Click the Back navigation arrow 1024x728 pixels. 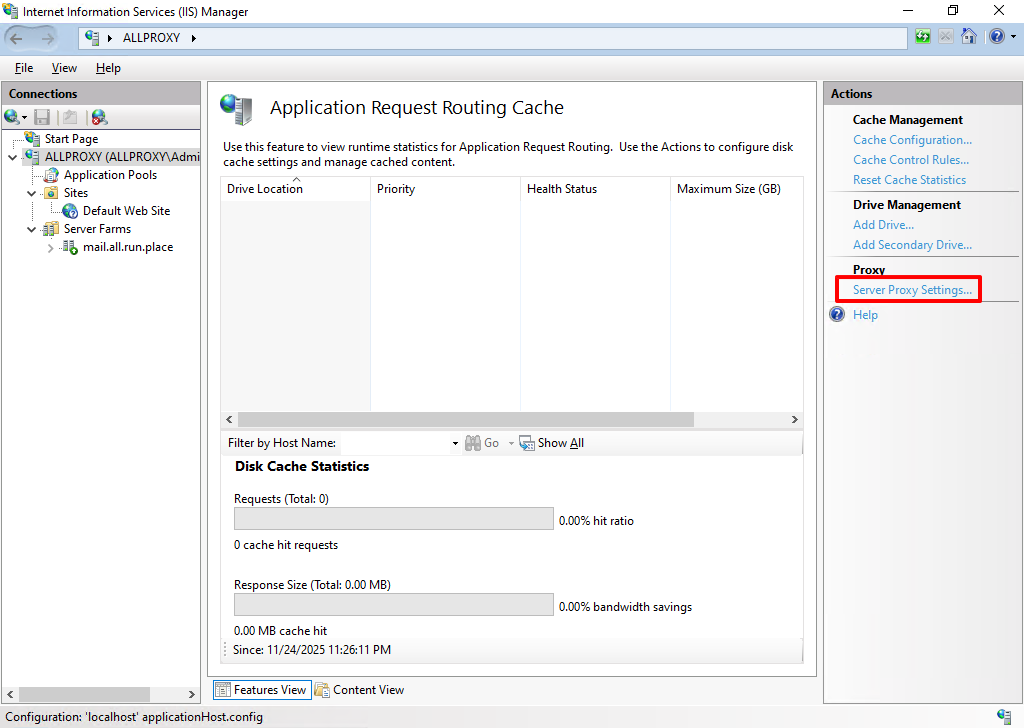16,38
